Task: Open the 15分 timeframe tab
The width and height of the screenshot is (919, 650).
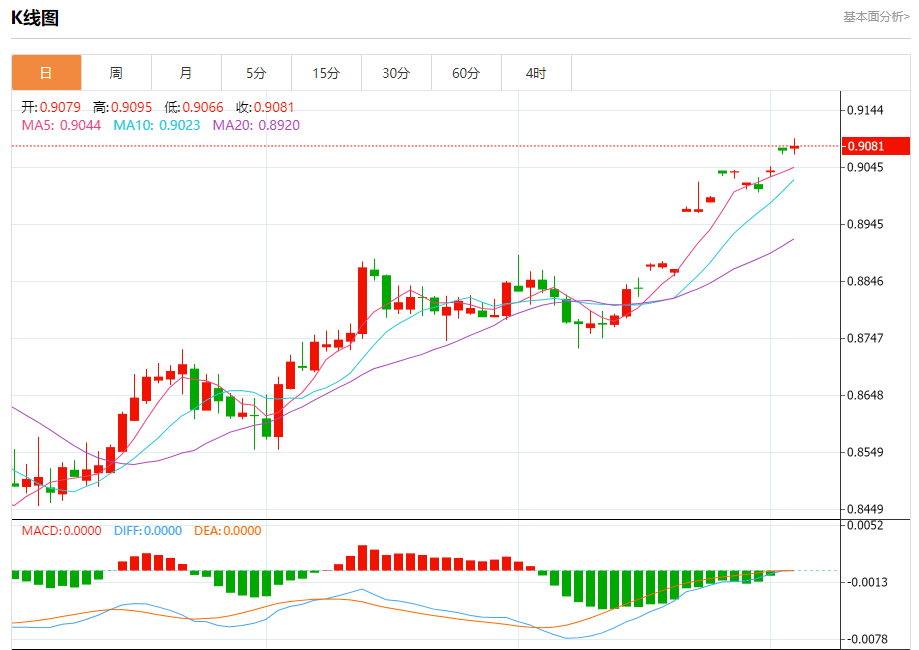Action: click(x=326, y=73)
